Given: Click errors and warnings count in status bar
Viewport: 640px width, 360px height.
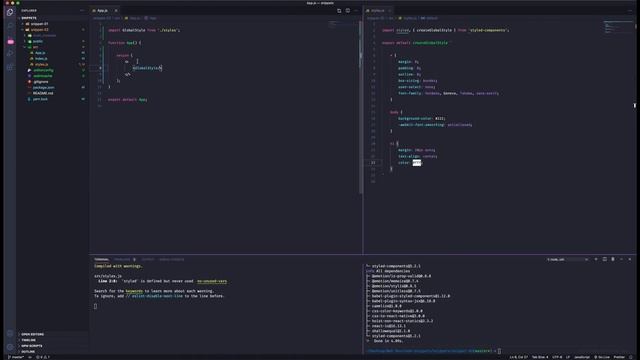Looking at the screenshot, I should point(43,357).
